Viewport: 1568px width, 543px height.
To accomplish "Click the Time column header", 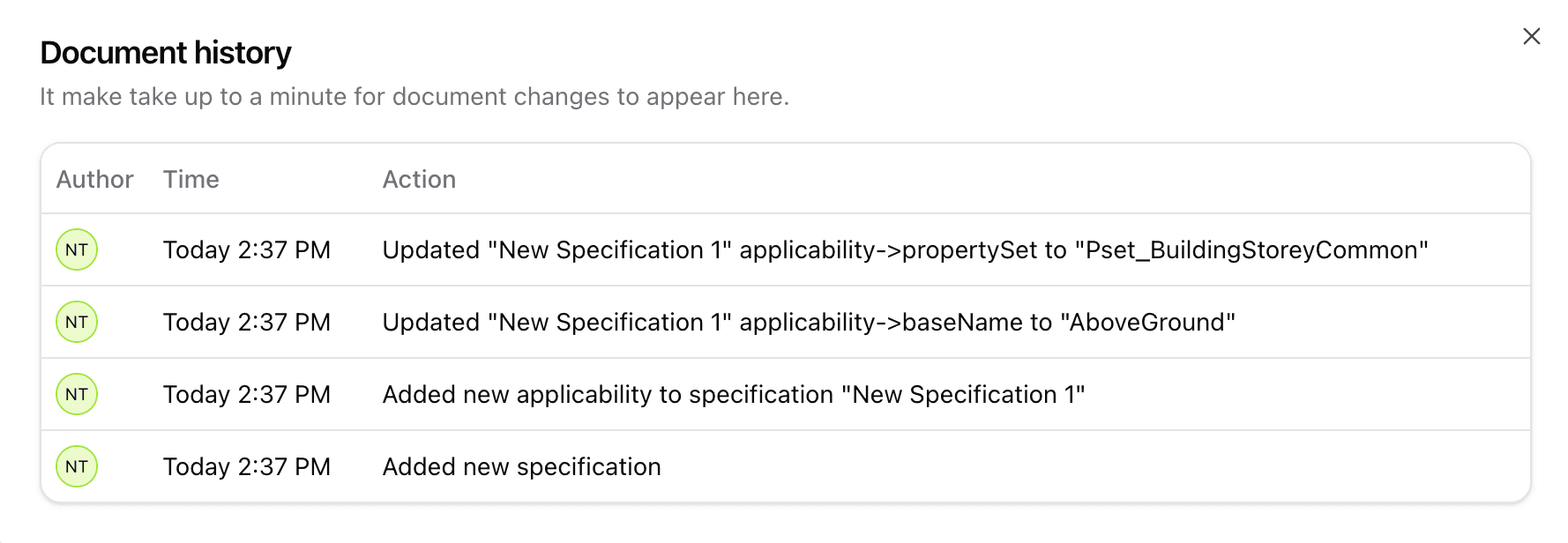I will (x=190, y=180).
